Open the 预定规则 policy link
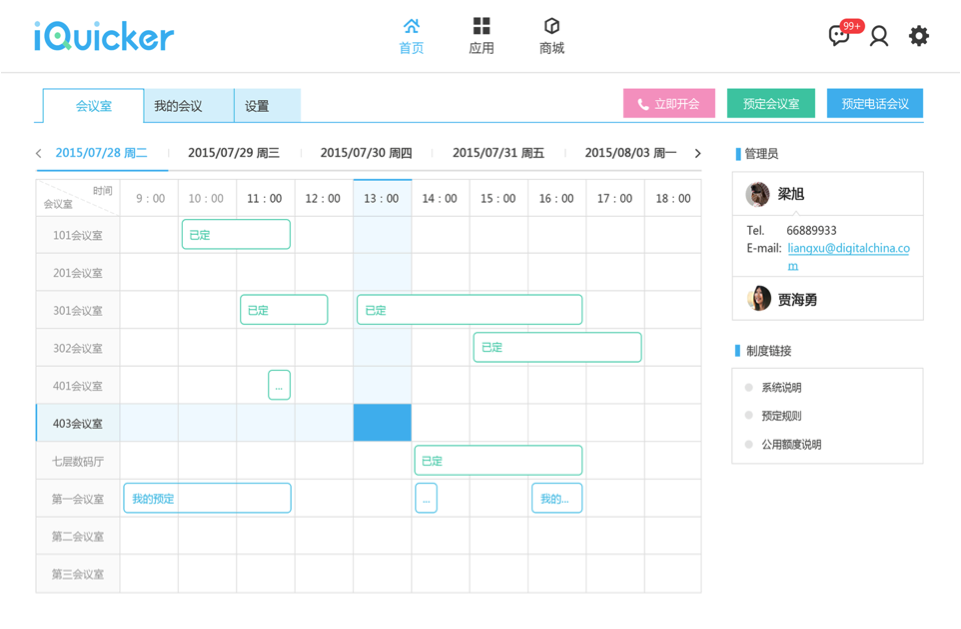 781,416
